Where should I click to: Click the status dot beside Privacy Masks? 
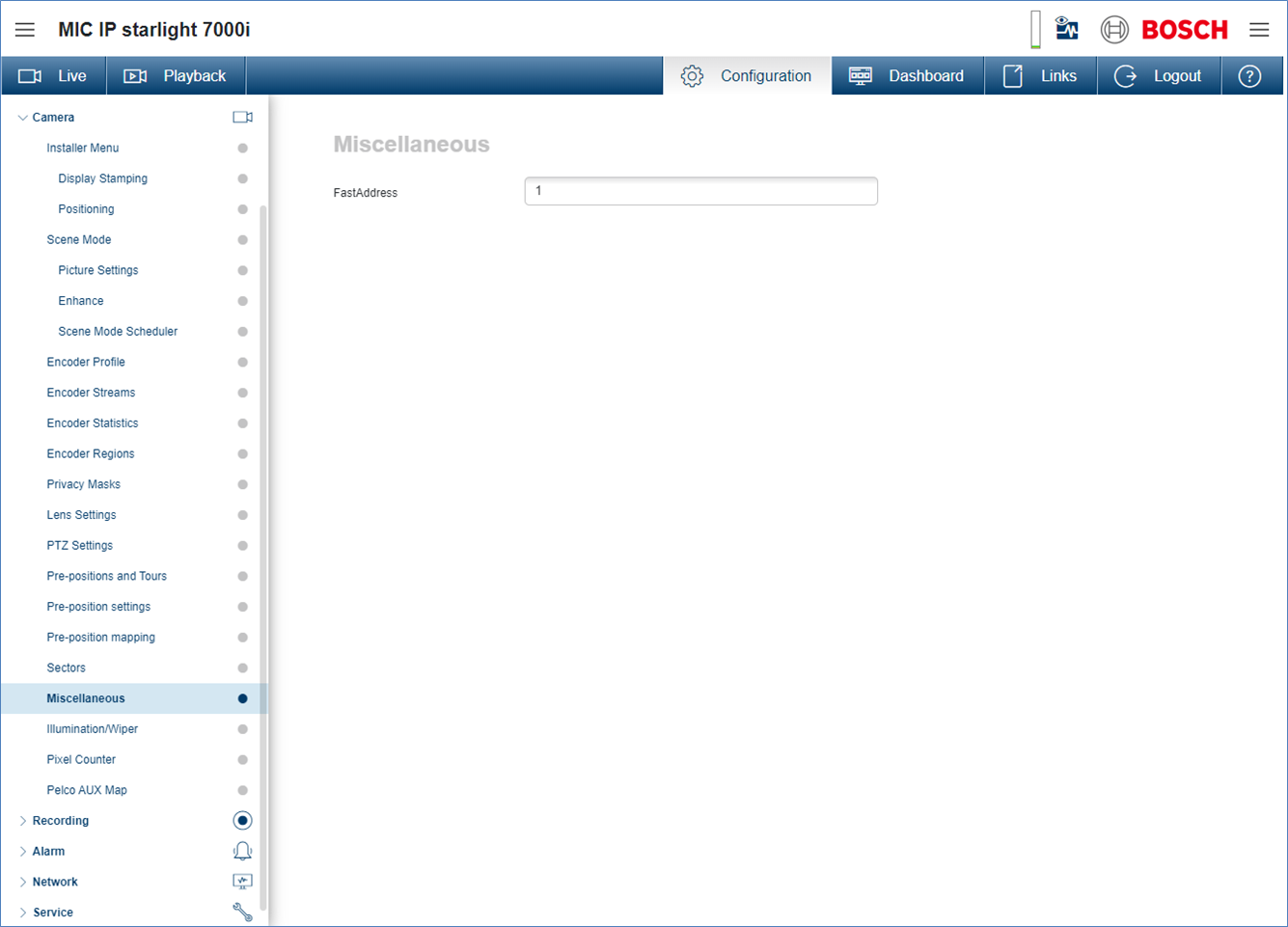coord(243,485)
